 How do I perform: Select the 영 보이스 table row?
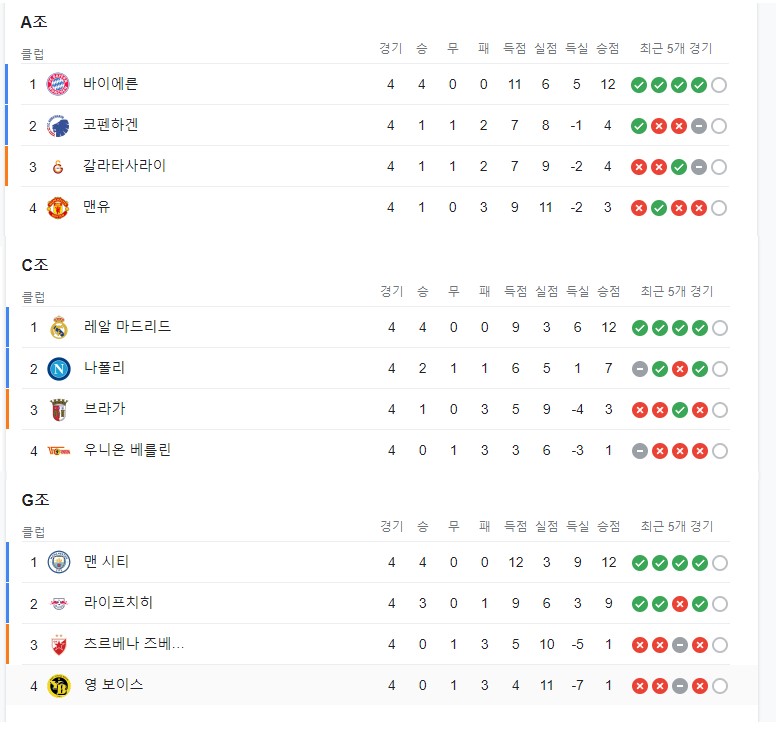click(382, 686)
